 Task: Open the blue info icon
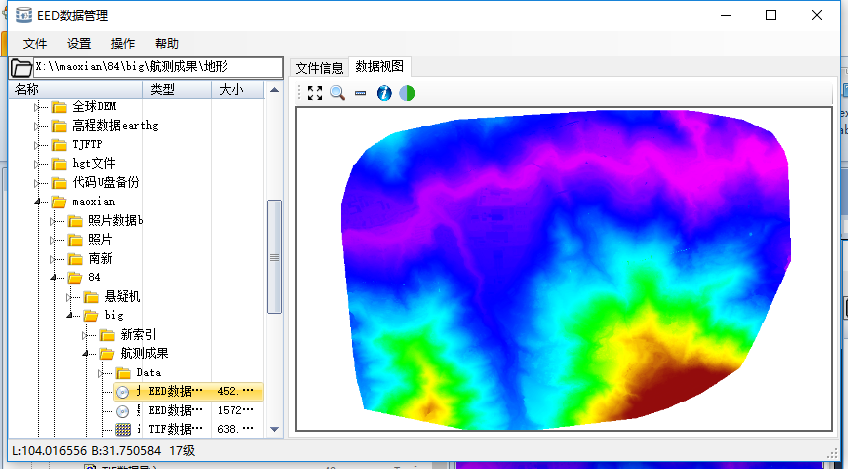pos(384,93)
